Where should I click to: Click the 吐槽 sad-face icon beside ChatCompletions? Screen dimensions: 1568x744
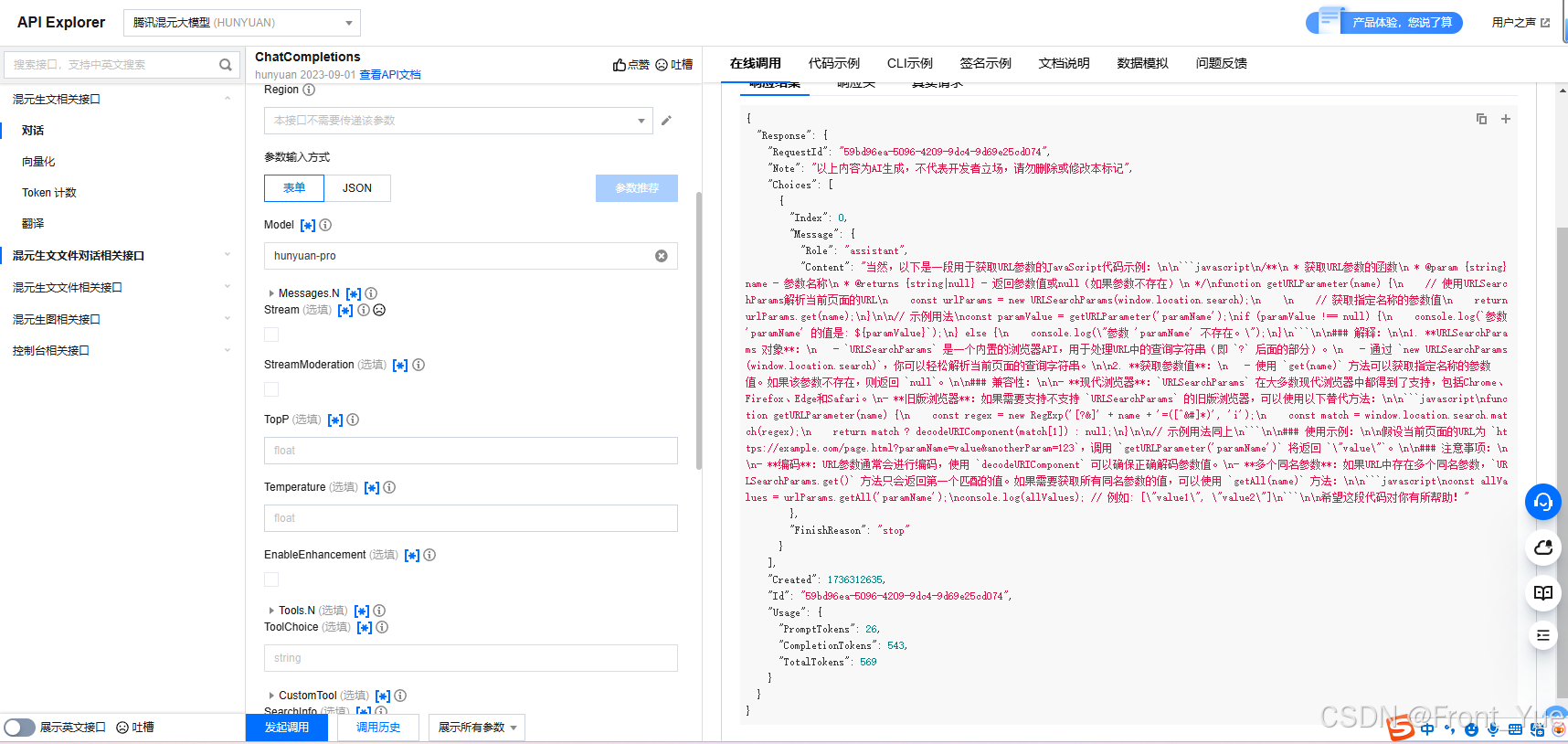662,65
